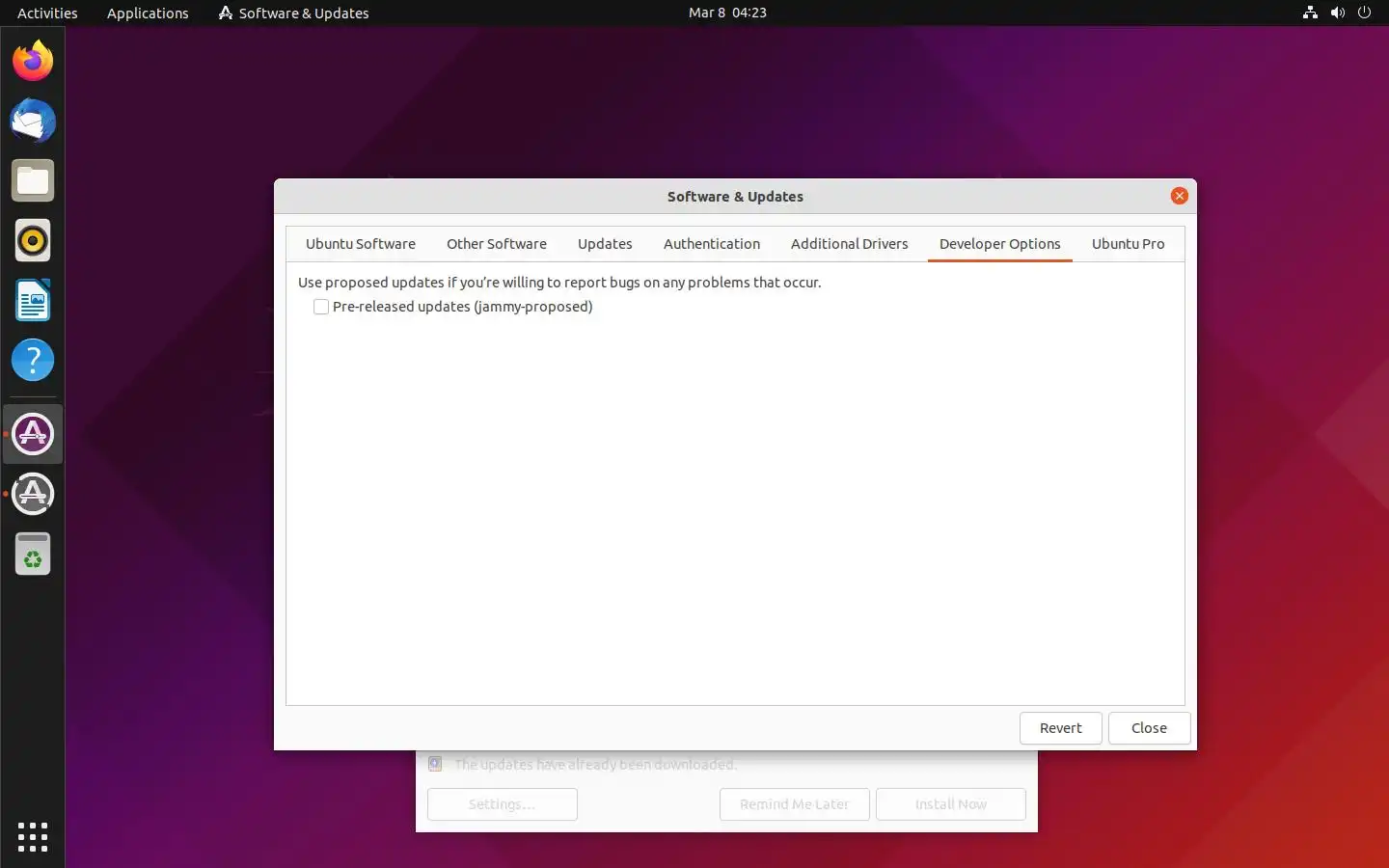Click the Close button in dialog

[x=1149, y=728]
